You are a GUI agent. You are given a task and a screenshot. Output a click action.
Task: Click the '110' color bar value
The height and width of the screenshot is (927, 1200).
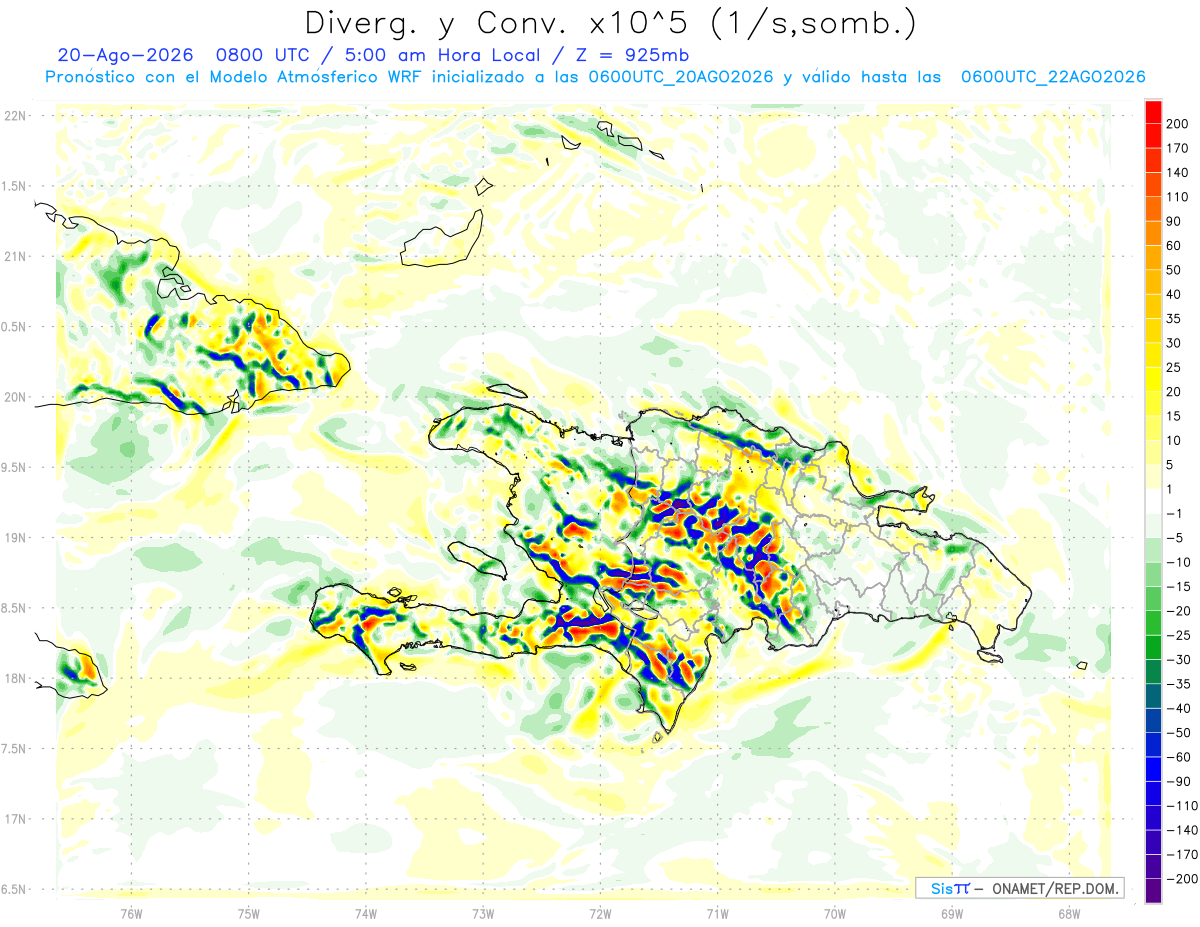1178,196
